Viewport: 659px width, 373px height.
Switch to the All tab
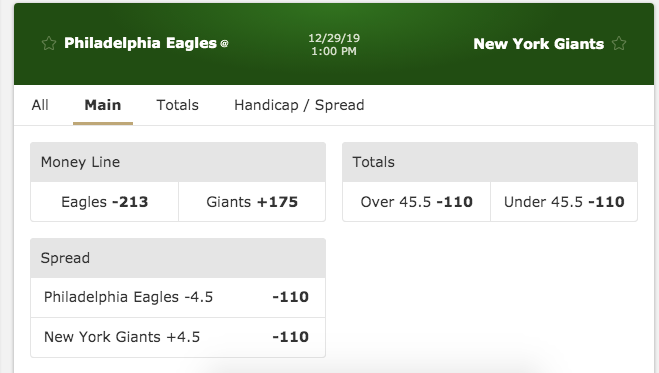[40, 105]
